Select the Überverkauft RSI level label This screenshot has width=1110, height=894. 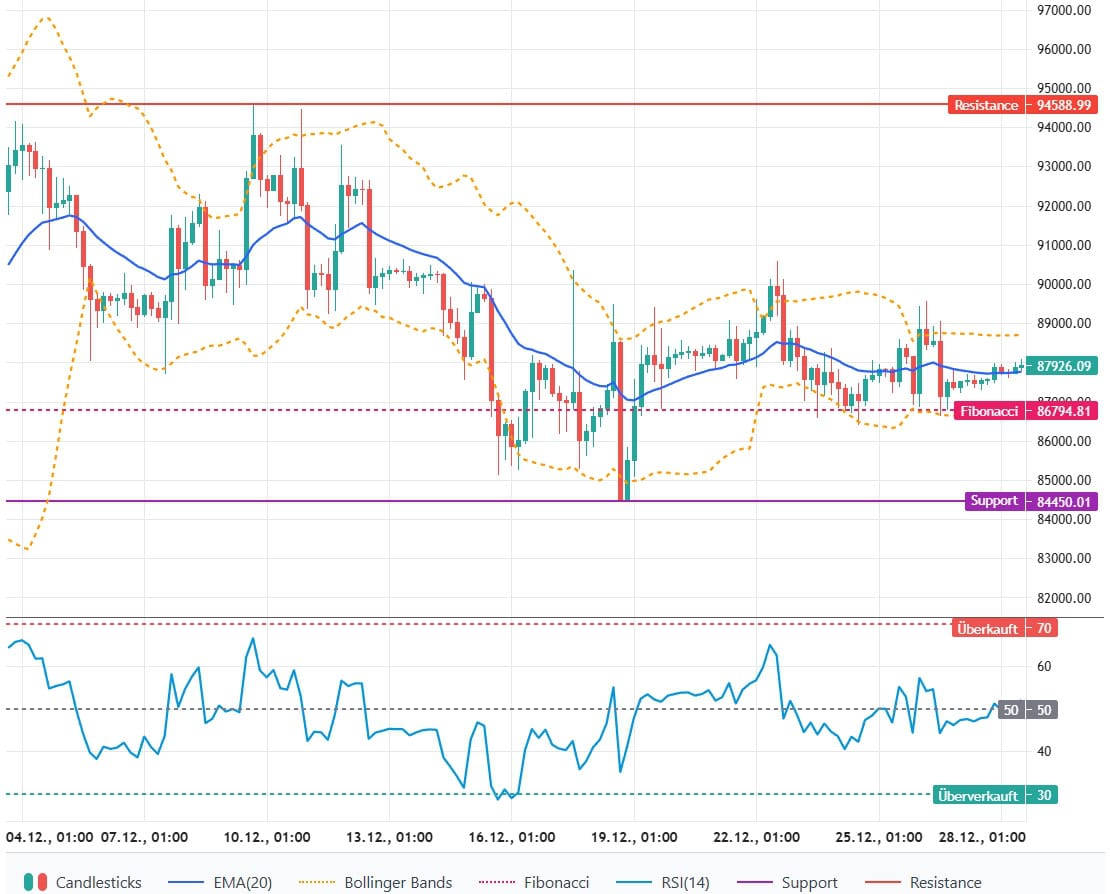pyautogui.click(x=978, y=795)
